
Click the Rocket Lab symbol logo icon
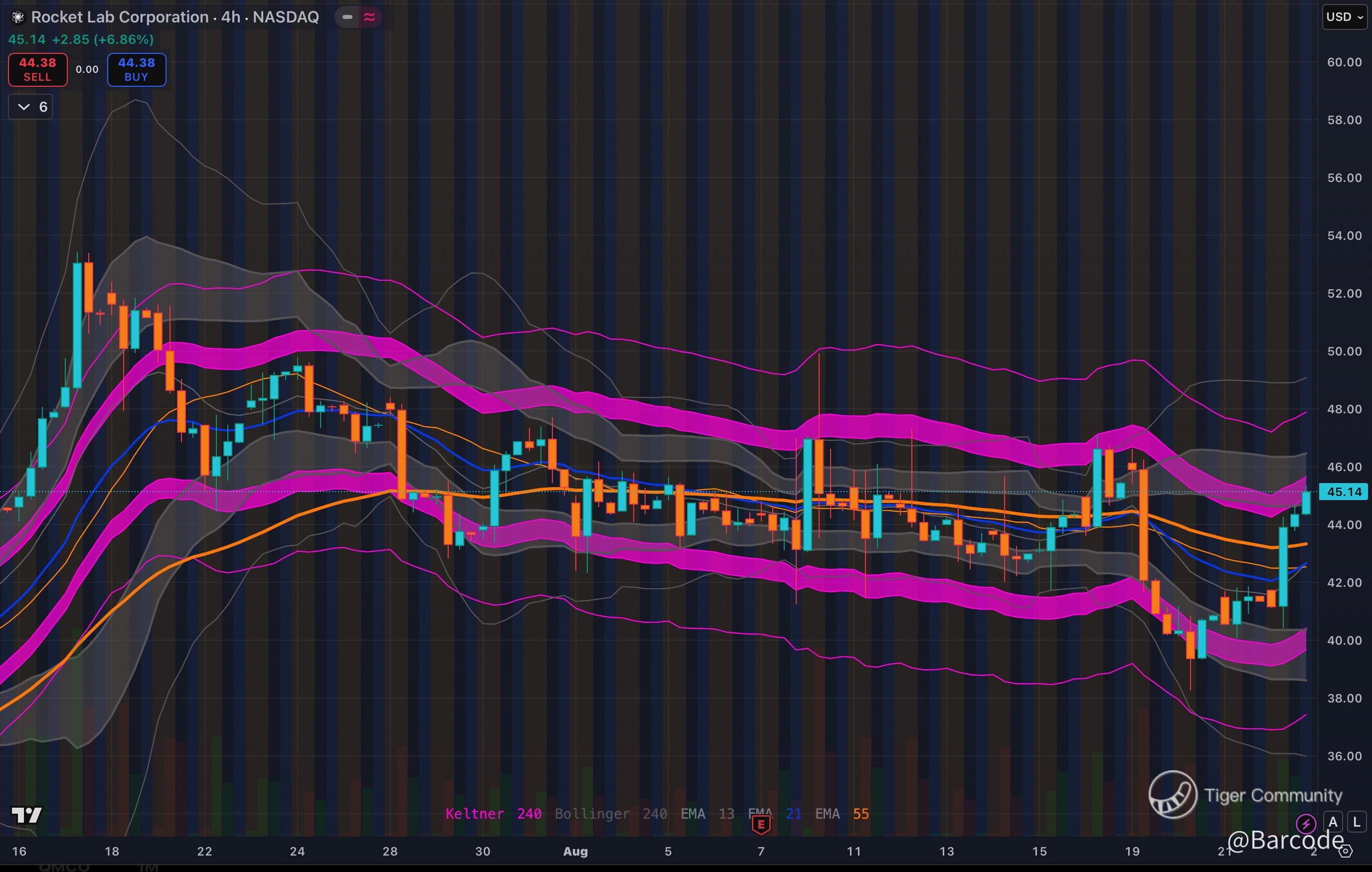[x=17, y=17]
